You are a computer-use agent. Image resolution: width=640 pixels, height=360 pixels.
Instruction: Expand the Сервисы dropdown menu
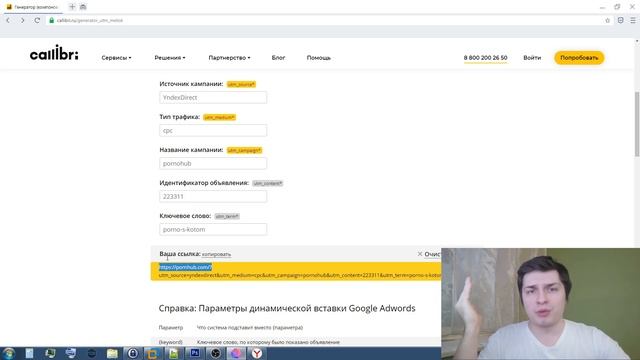pos(116,58)
